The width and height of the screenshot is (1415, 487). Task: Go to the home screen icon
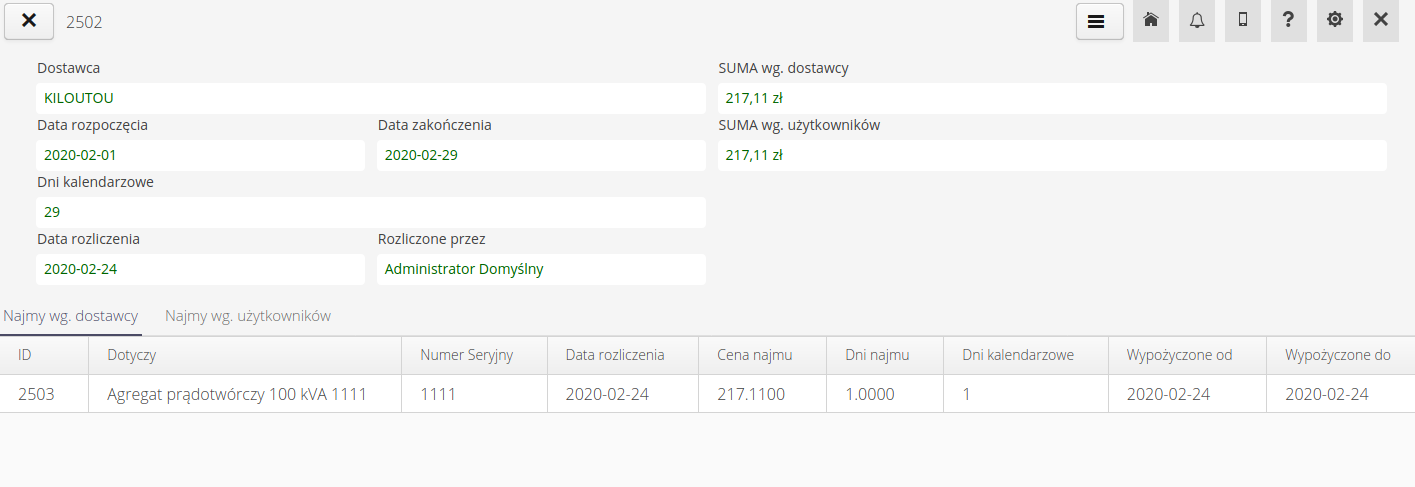pyautogui.click(x=1151, y=21)
